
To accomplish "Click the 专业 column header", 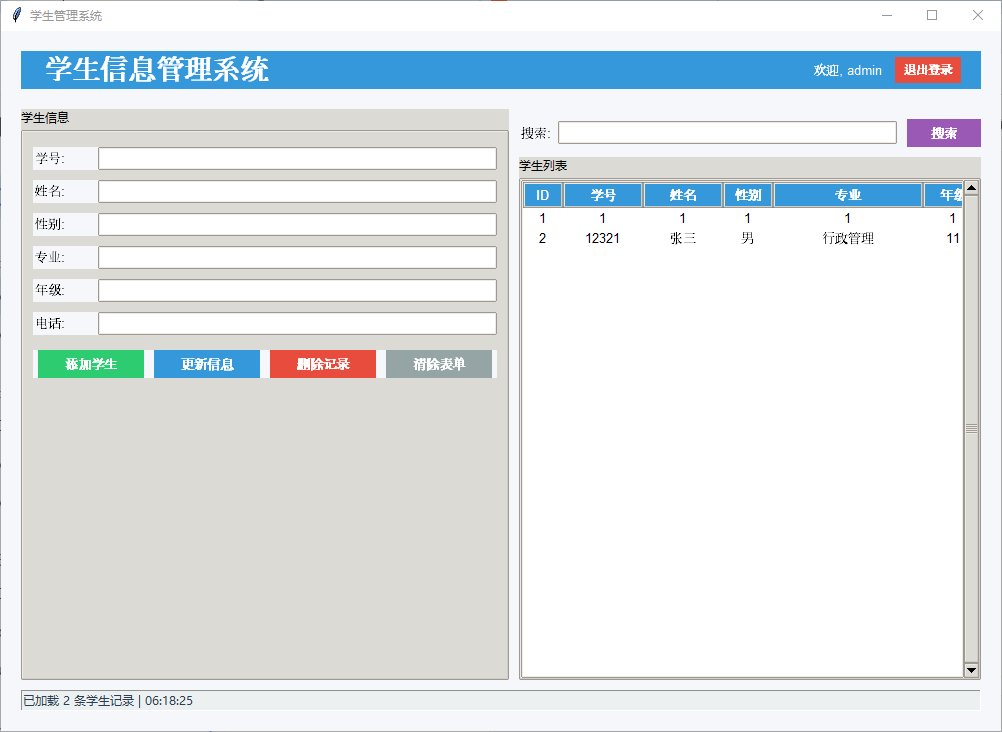I will pyautogui.click(x=847, y=194).
